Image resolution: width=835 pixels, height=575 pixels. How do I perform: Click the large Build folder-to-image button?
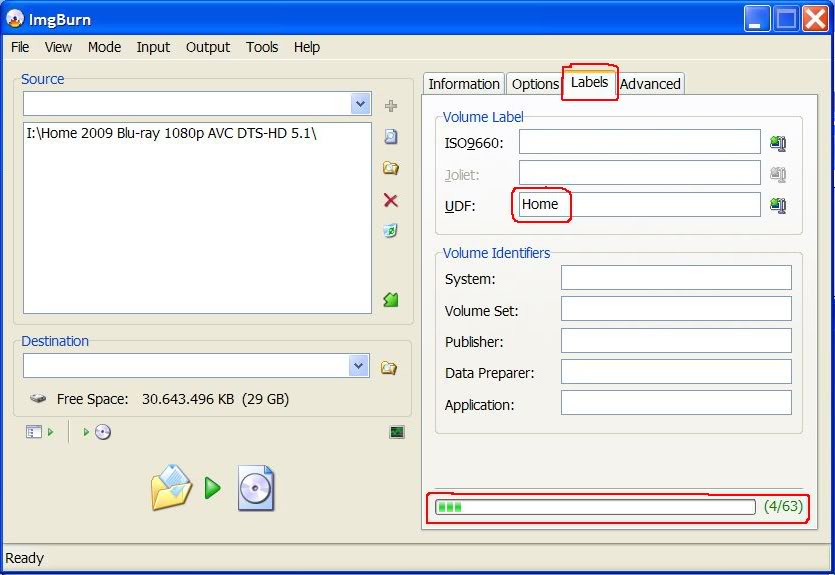pos(212,488)
